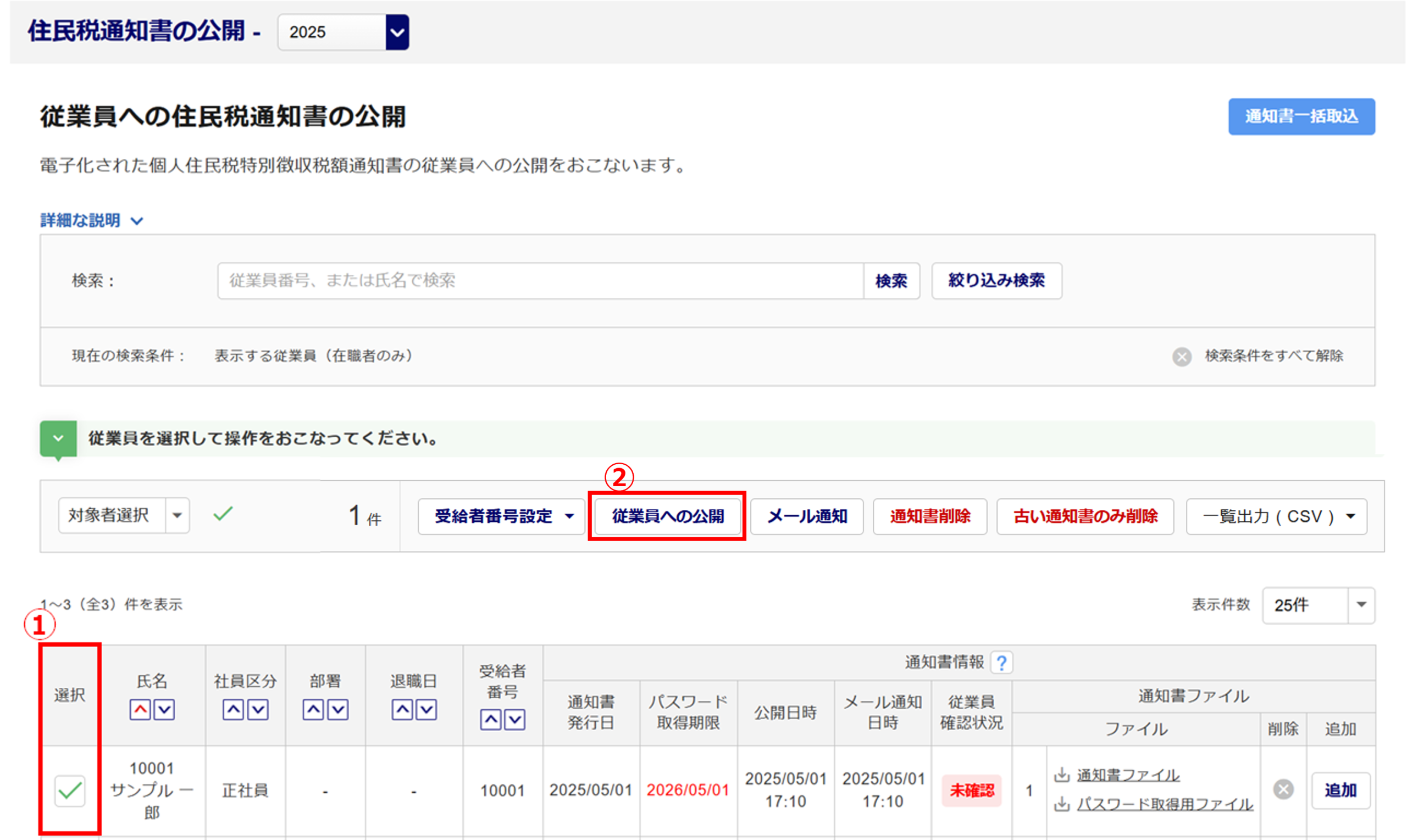Open the 2025 year dropdown
The height and width of the screenshot is (840, 1407).
(397, 32)
